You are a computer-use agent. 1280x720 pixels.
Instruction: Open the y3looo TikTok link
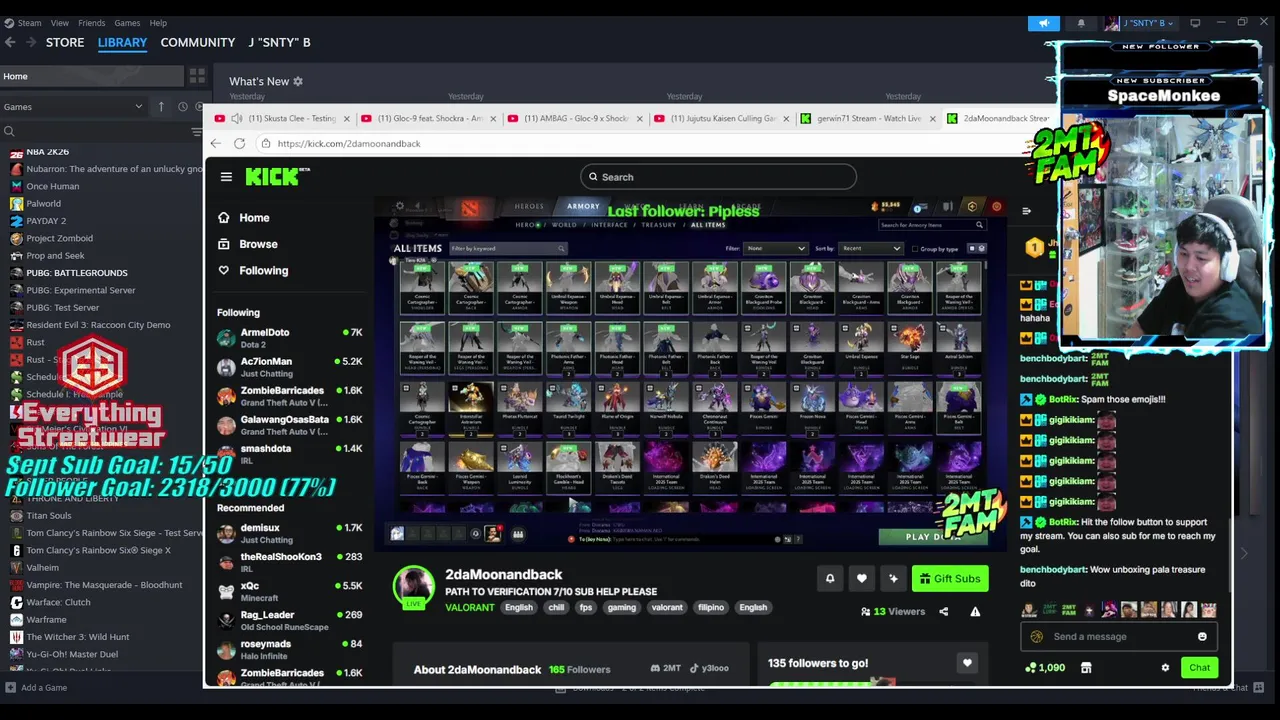709,668
